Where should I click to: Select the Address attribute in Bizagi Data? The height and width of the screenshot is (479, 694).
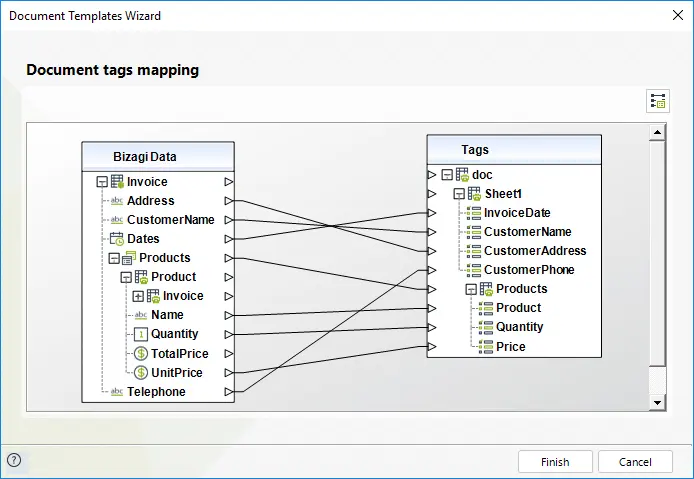coord(150,201)
